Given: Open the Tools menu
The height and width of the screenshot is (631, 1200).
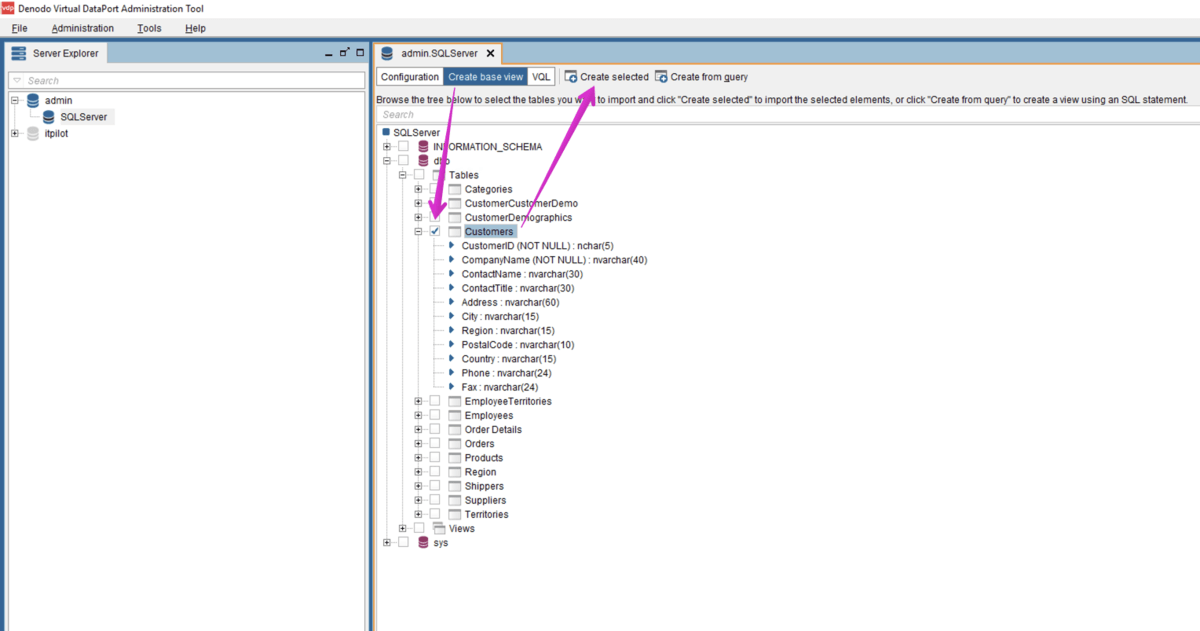Looking at the screenshot, I should click(149, 28).
